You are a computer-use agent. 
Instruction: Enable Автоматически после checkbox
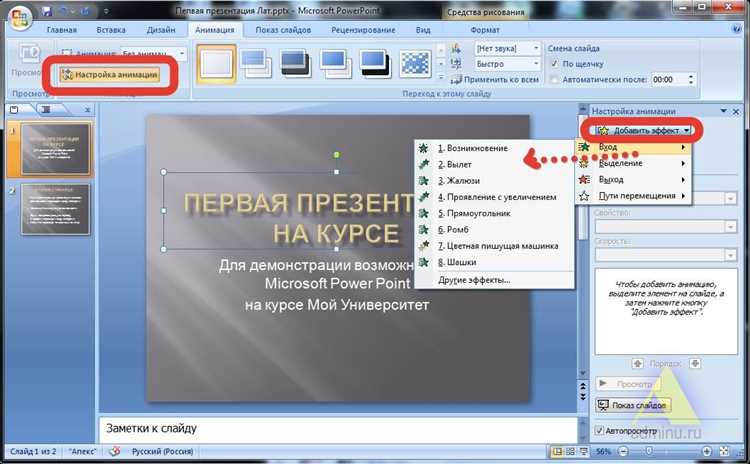pyautogui.click(x=555, y=79)
